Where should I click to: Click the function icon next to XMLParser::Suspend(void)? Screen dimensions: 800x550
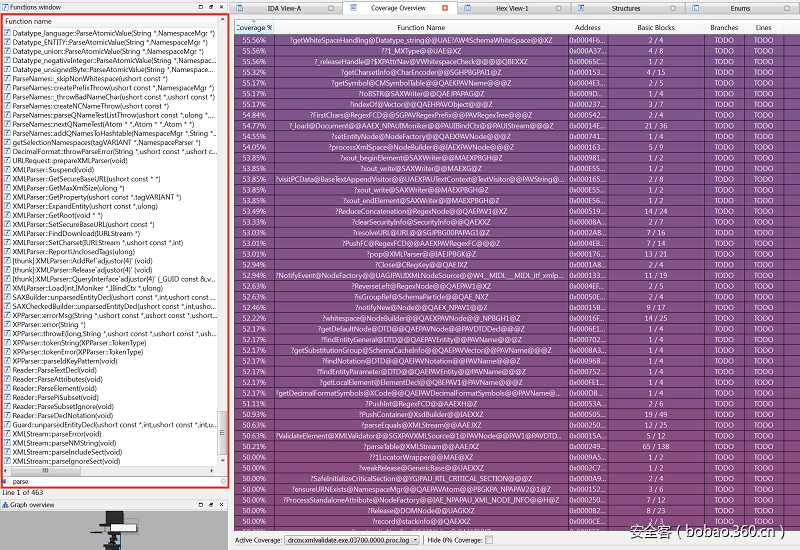[x=7, y=170]
